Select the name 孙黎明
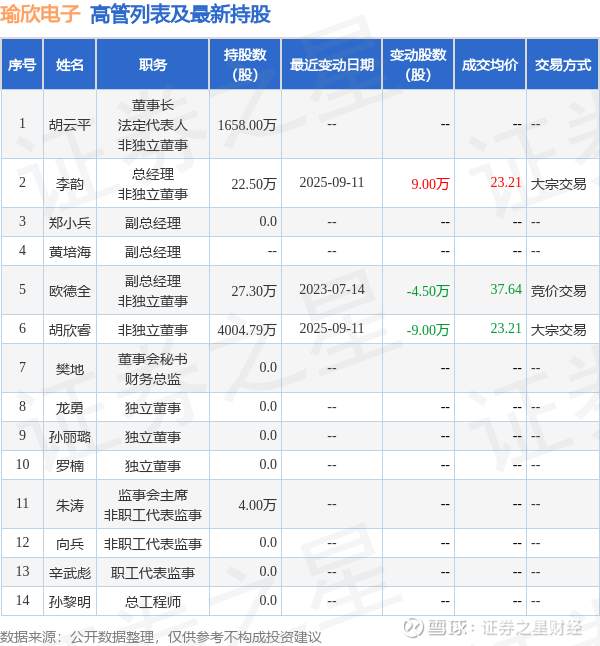Screen dimensions: 600x646 point(70,602)
